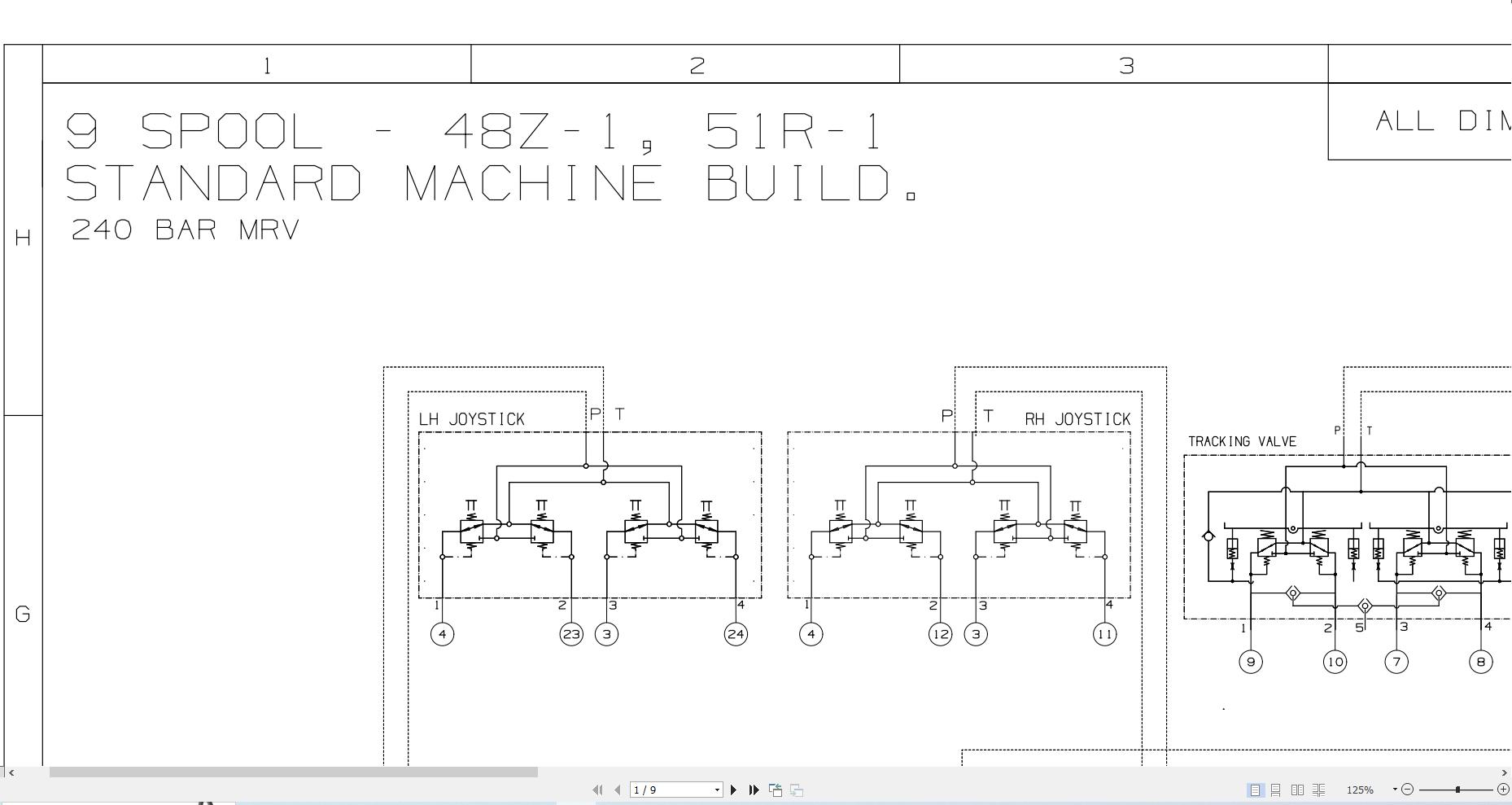
Task: Click the STANDARD MACHINE BUILD title line
Action: (x=493, y=183)
